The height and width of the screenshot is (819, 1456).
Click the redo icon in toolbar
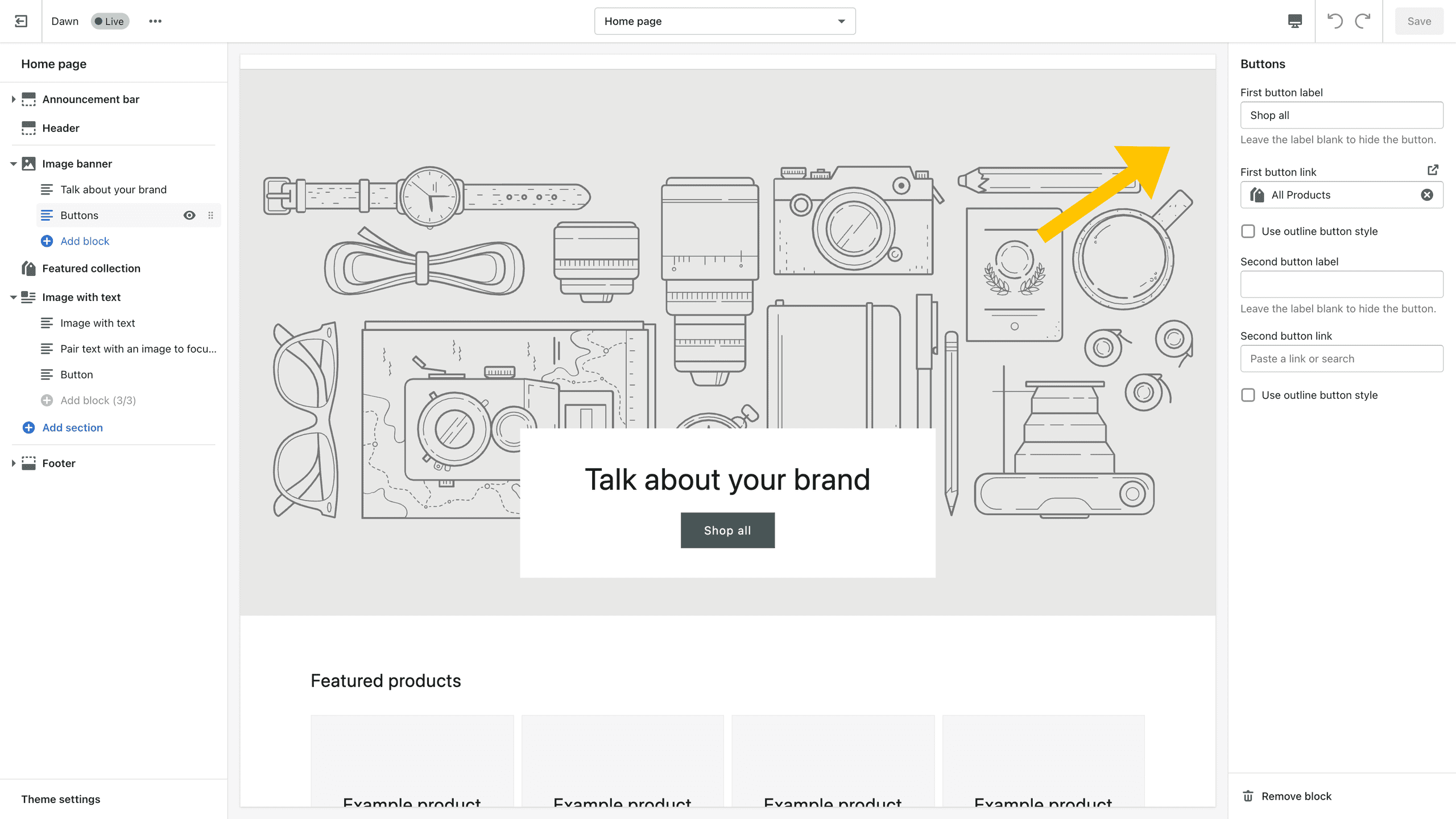(1363, 21)
